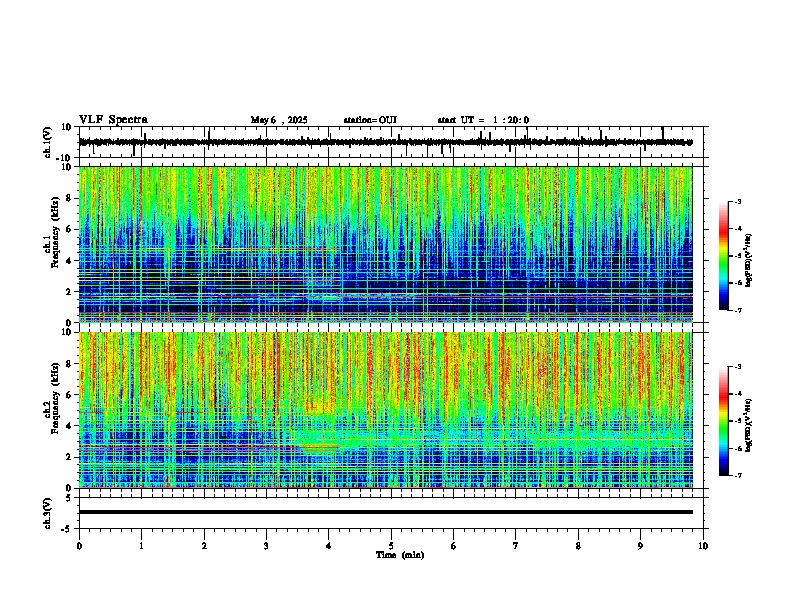Click the ch.2 "Frequency (kHz)" axis label
Image resolution: width=792 pixels, height=612 pixels.
[55, 397]
